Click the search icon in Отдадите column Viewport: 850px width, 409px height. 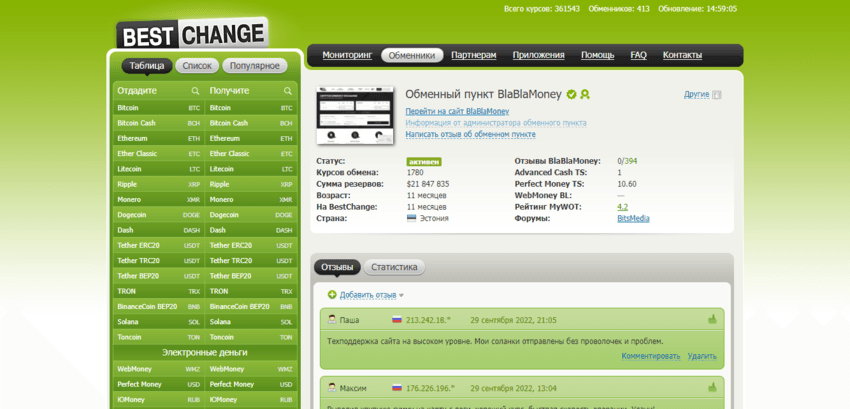(196, 91)
